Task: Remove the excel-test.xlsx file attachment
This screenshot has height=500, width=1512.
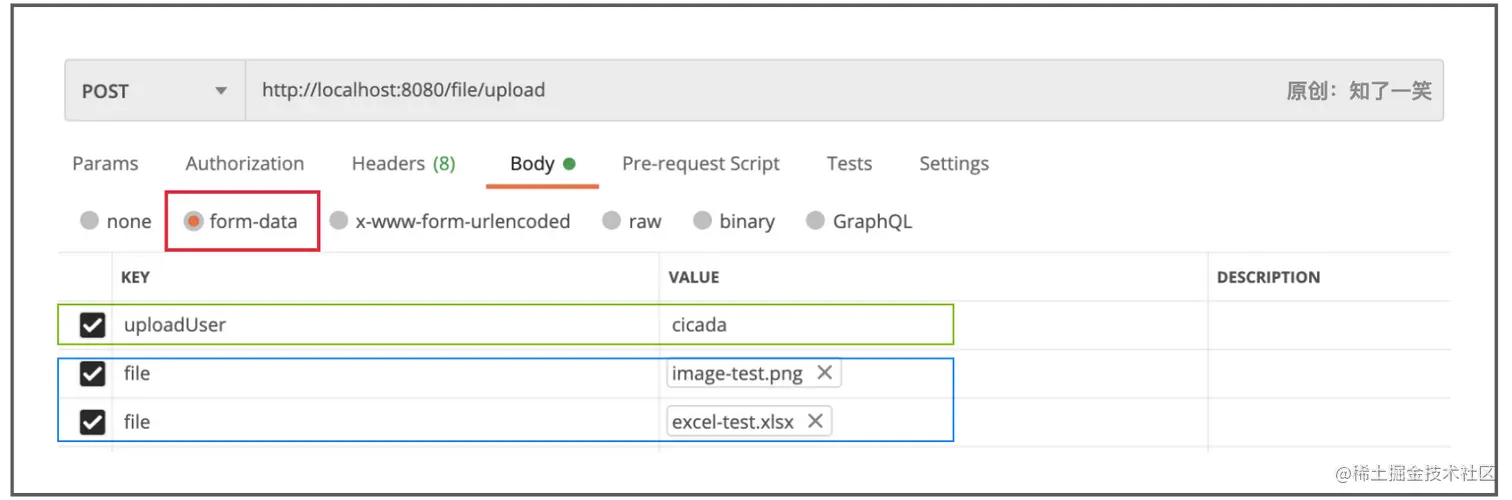Action: pos(815,421)
